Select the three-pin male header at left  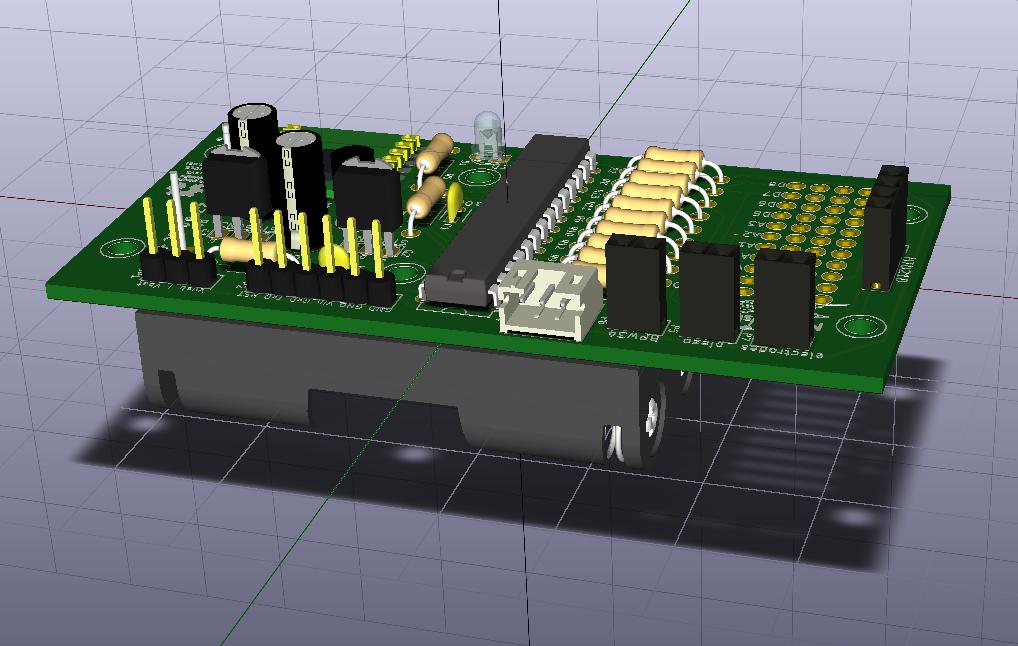pos(174,268)
